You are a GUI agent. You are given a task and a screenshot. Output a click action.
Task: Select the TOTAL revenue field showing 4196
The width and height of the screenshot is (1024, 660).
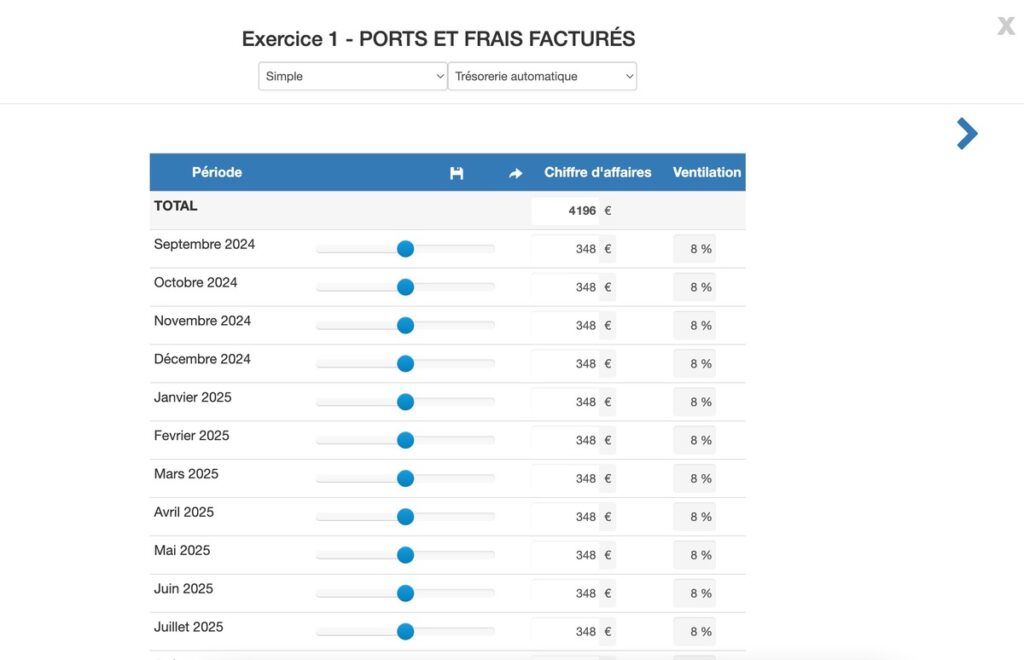pyautogui.click(x=565, y=211)
